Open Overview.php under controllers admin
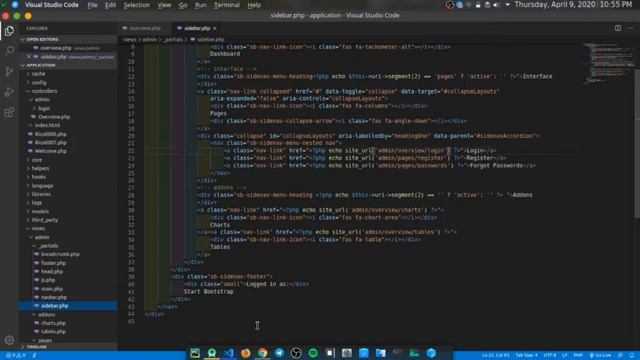 (x=54, y=117)
